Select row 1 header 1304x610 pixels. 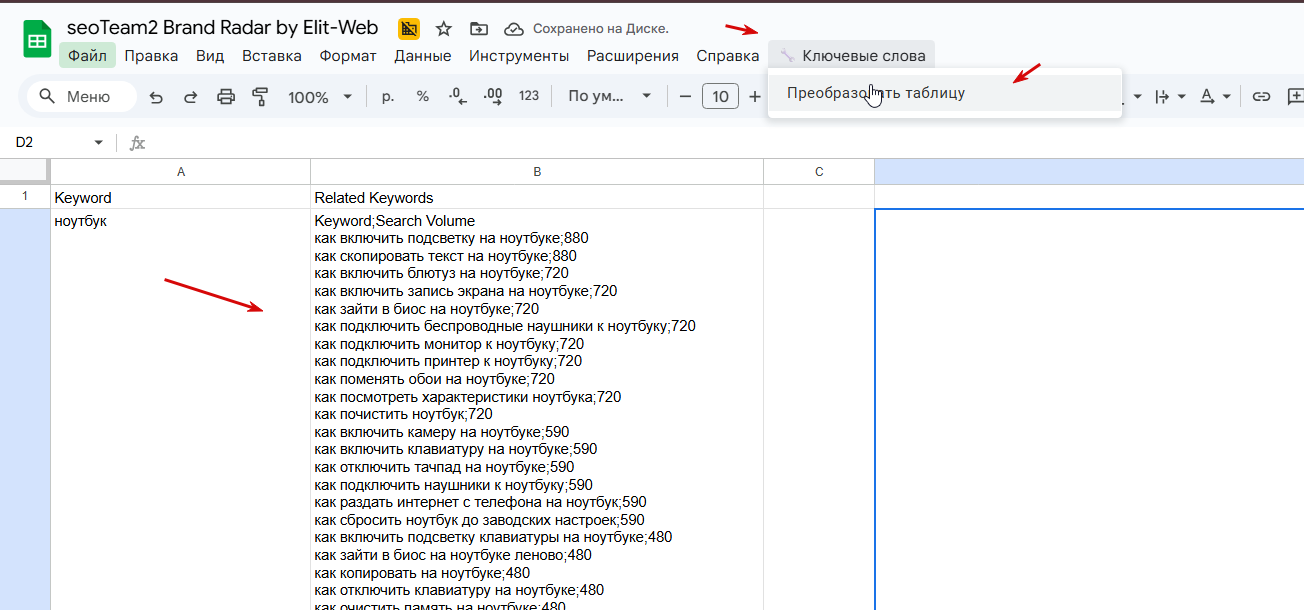[25, 197]
